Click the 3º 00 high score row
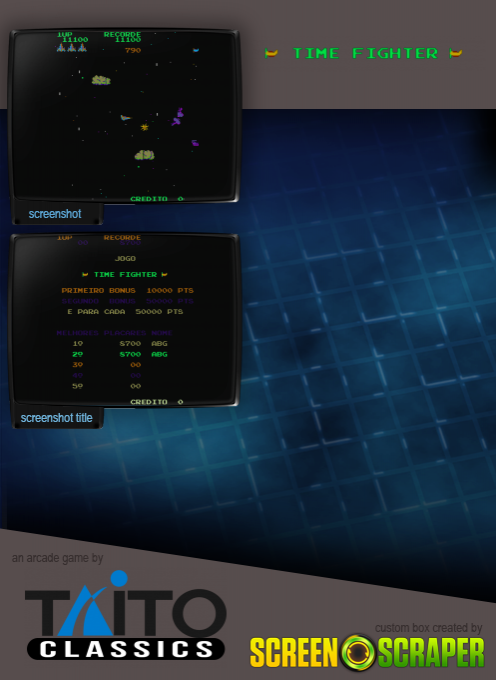The image size is (496, 680). pos(107,365)
